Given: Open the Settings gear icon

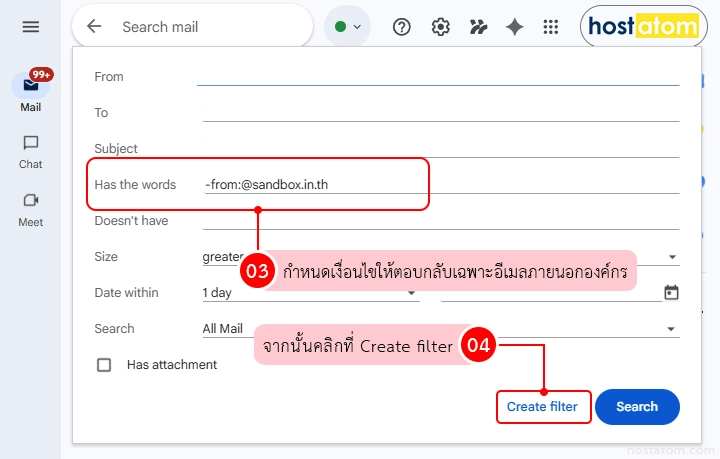Looking at the screenshot, I should coord(440,27).
